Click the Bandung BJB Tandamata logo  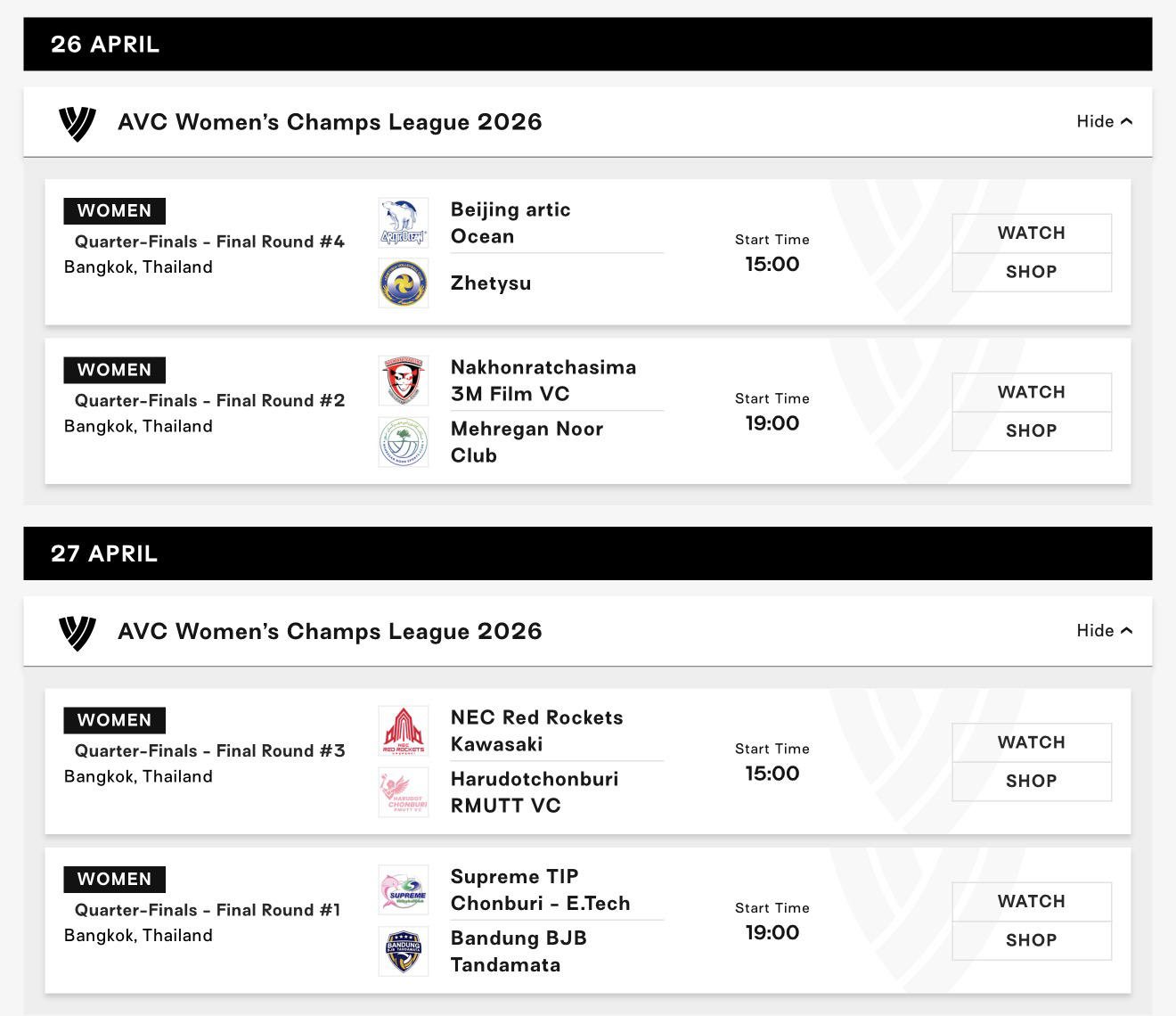pyautogui.click(x=404, y=951)
